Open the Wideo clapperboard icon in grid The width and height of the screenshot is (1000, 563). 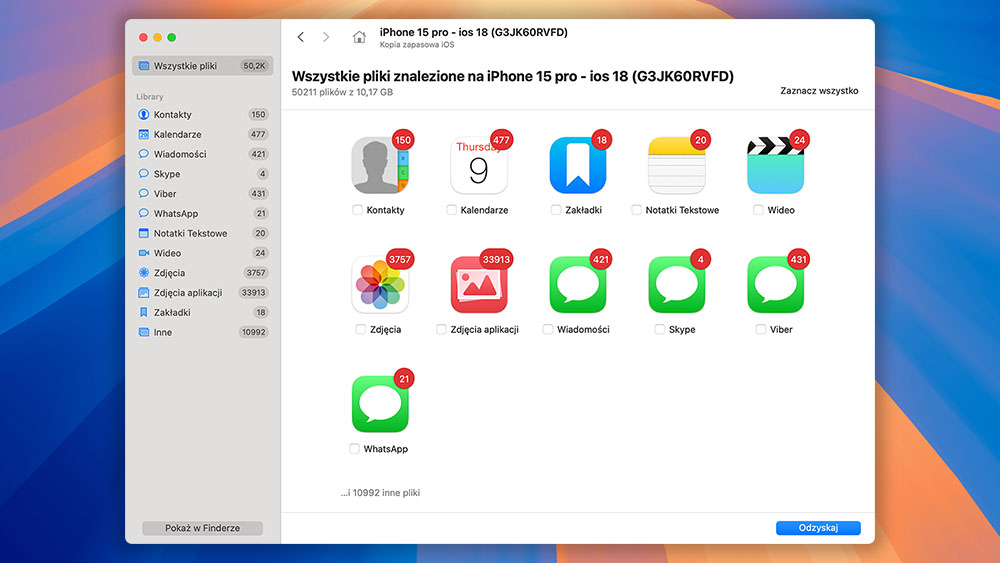coord(776,165)
